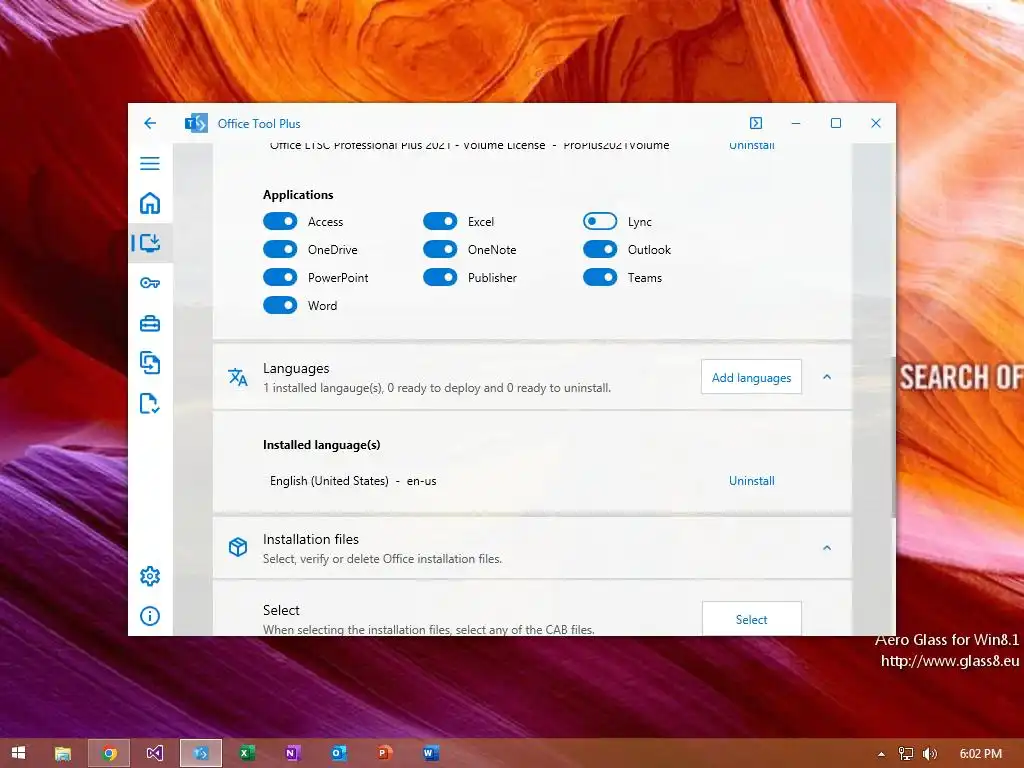
Task: Click the vertical scrollbar thumb
Action: 893,438
